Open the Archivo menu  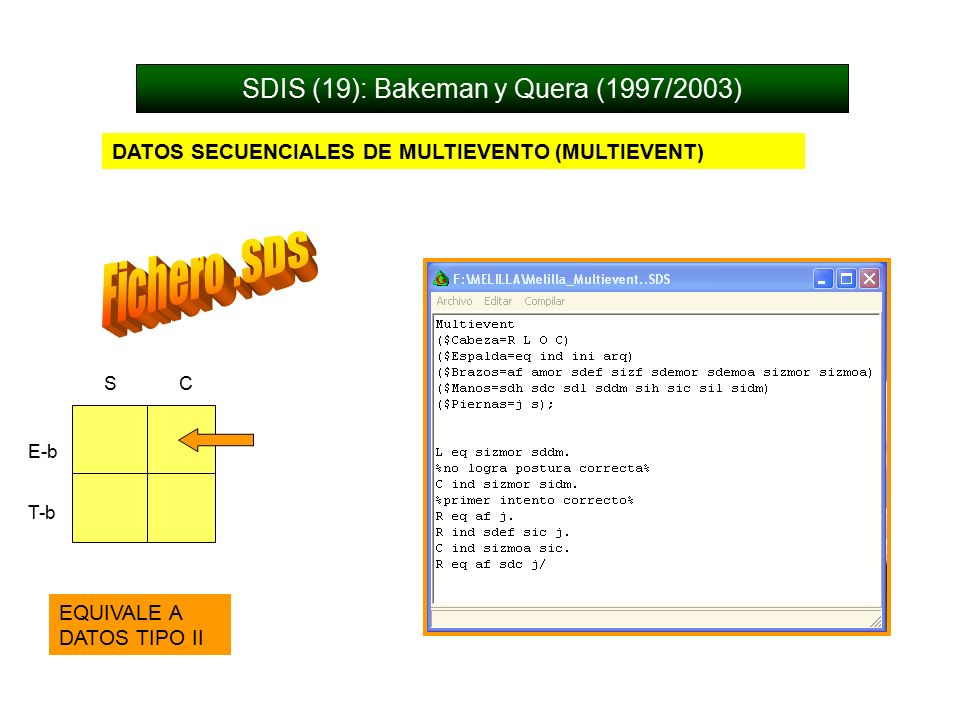tap(454, 301)
